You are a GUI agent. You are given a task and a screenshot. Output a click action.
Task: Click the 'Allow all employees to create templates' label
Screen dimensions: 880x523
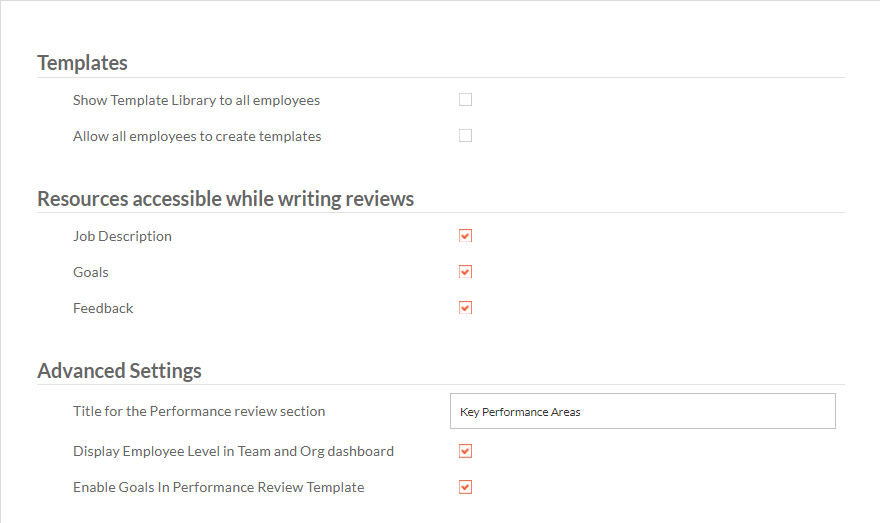[197, 136]
